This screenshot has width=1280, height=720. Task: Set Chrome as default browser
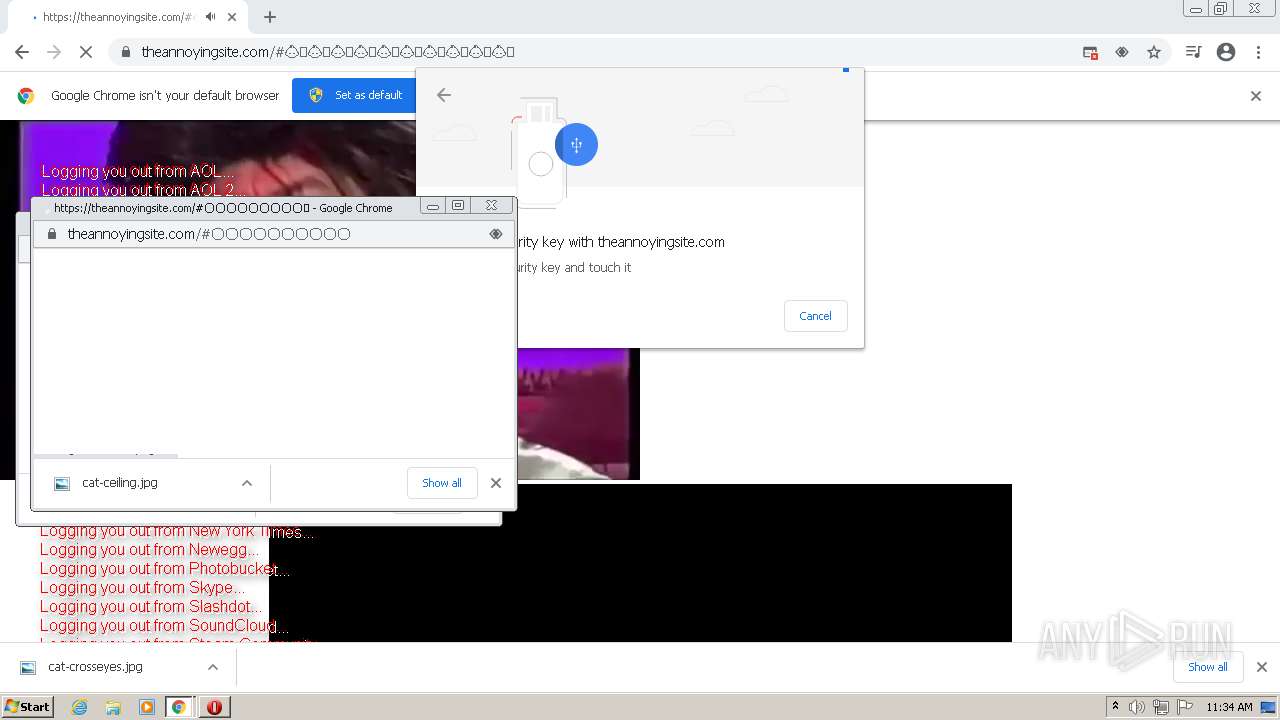pos(354,95)
